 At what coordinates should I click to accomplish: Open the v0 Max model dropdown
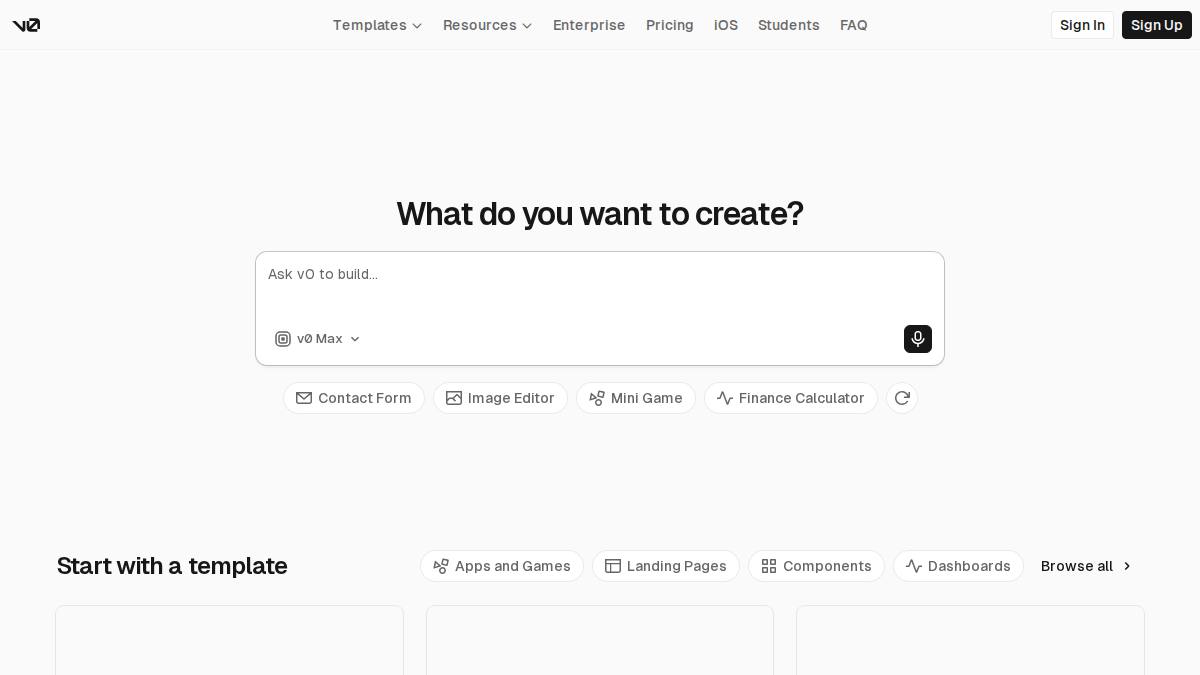coord(318,339)
